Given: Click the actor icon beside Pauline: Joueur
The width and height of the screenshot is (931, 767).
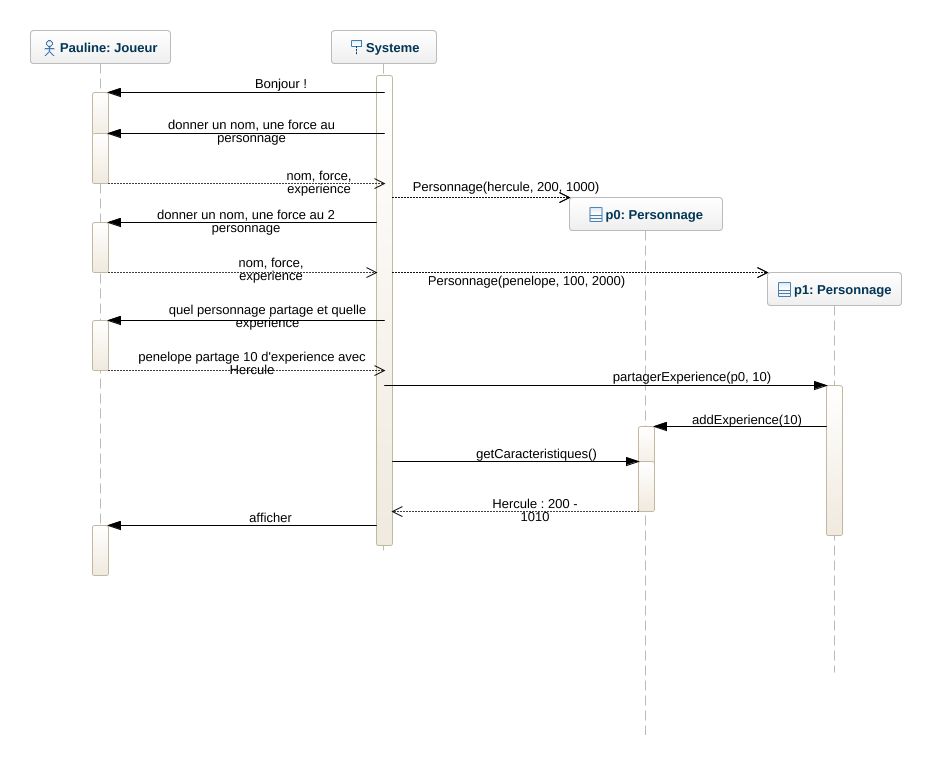Looking at the screenshot, I should [49, 47].
